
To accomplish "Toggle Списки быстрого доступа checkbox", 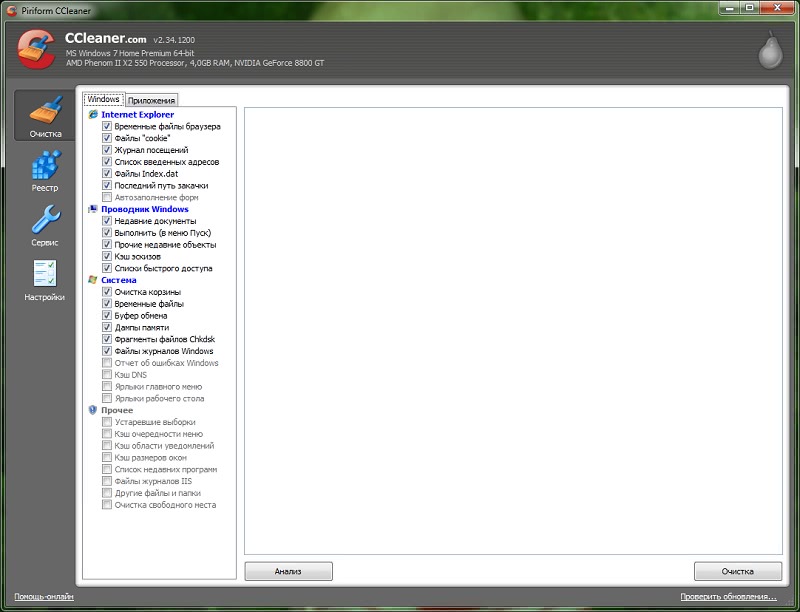I will tap(107, 268).
